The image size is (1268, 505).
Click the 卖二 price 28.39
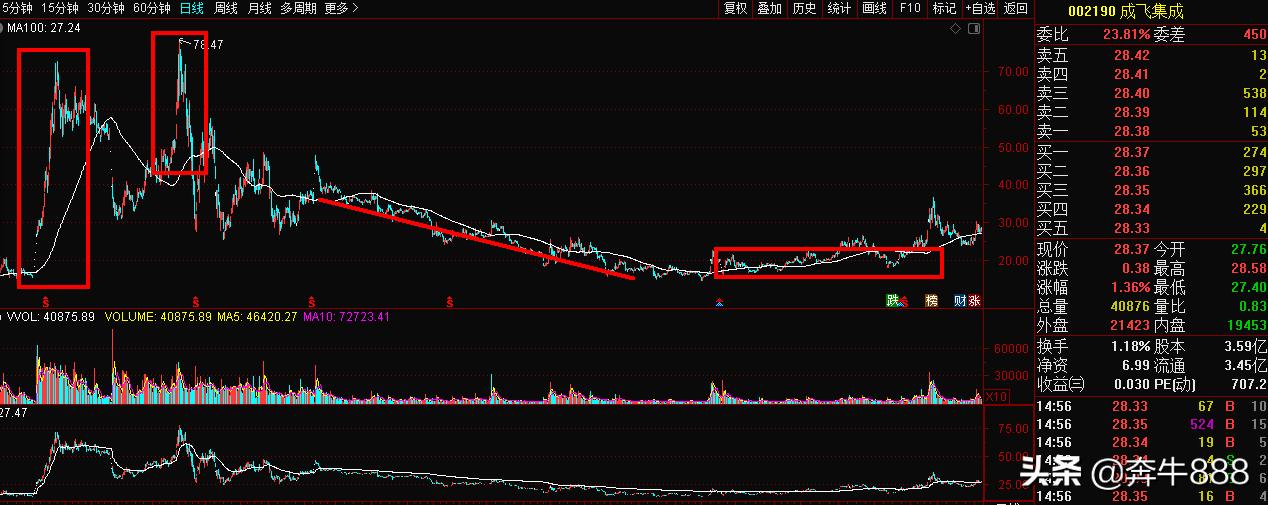[1131, 112]
